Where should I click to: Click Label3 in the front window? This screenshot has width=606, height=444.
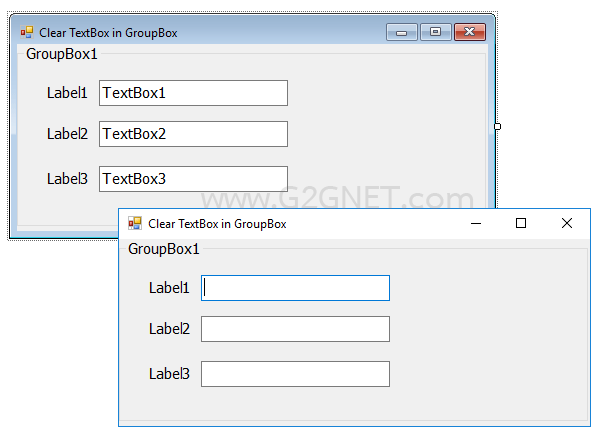169,374
